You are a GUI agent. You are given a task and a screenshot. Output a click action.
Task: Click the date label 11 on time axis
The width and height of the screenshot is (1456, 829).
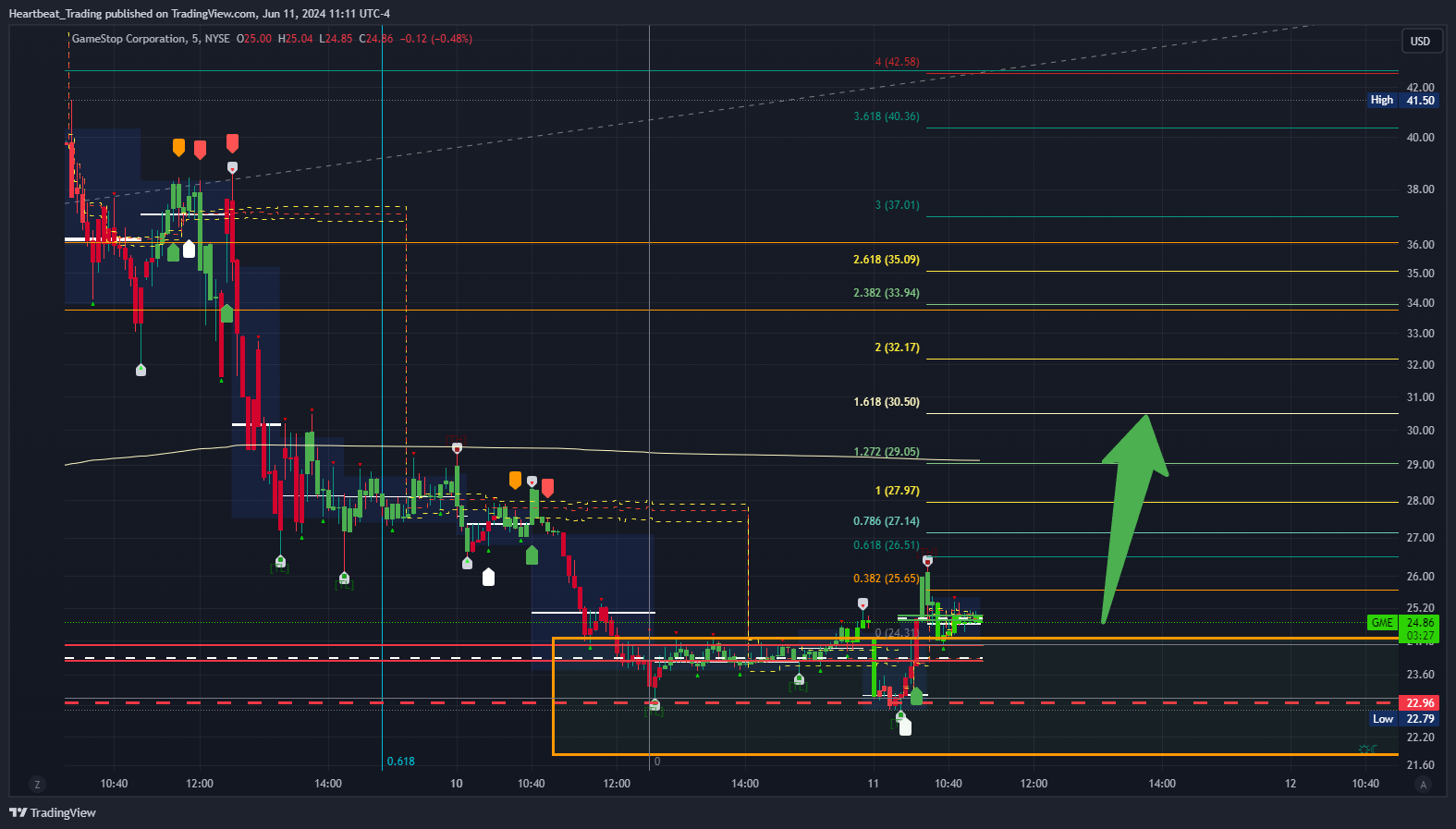[x=873, y=784]
